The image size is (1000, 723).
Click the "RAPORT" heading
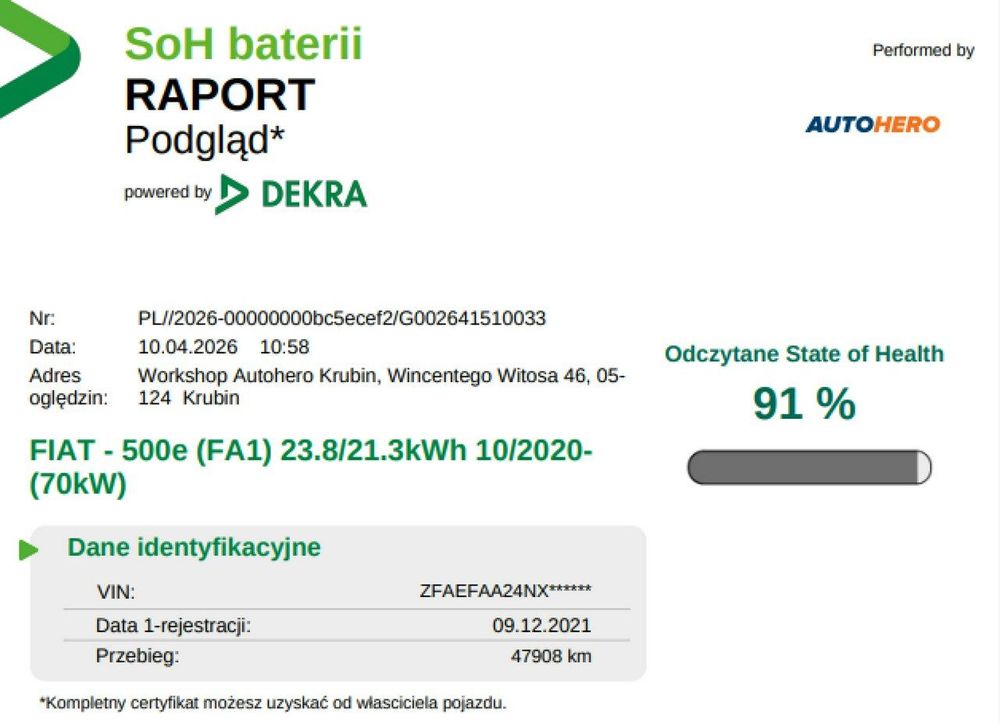(219, 94)
